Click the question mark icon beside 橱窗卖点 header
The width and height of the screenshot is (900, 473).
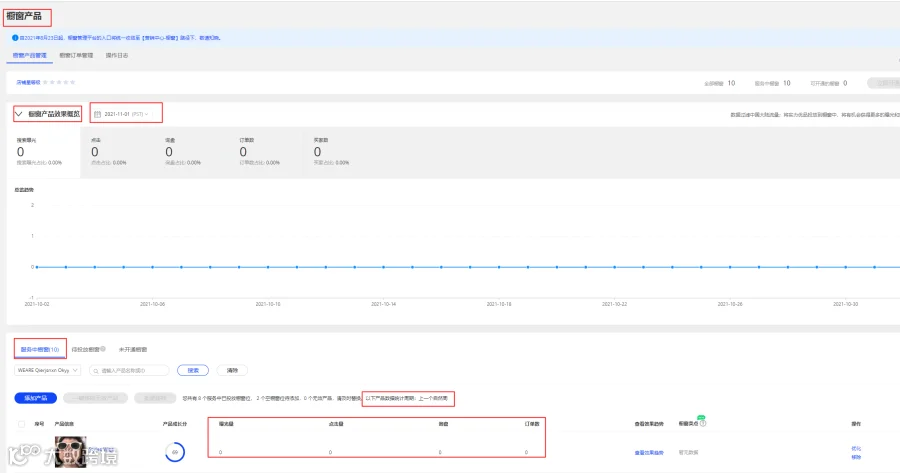coord(703,424)
